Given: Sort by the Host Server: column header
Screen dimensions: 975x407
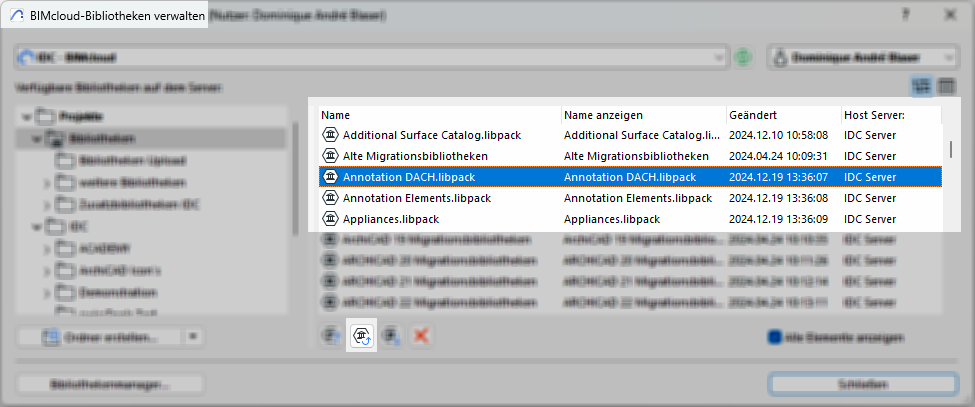Looking at the screenshot, I should click(x=891, y=116).
